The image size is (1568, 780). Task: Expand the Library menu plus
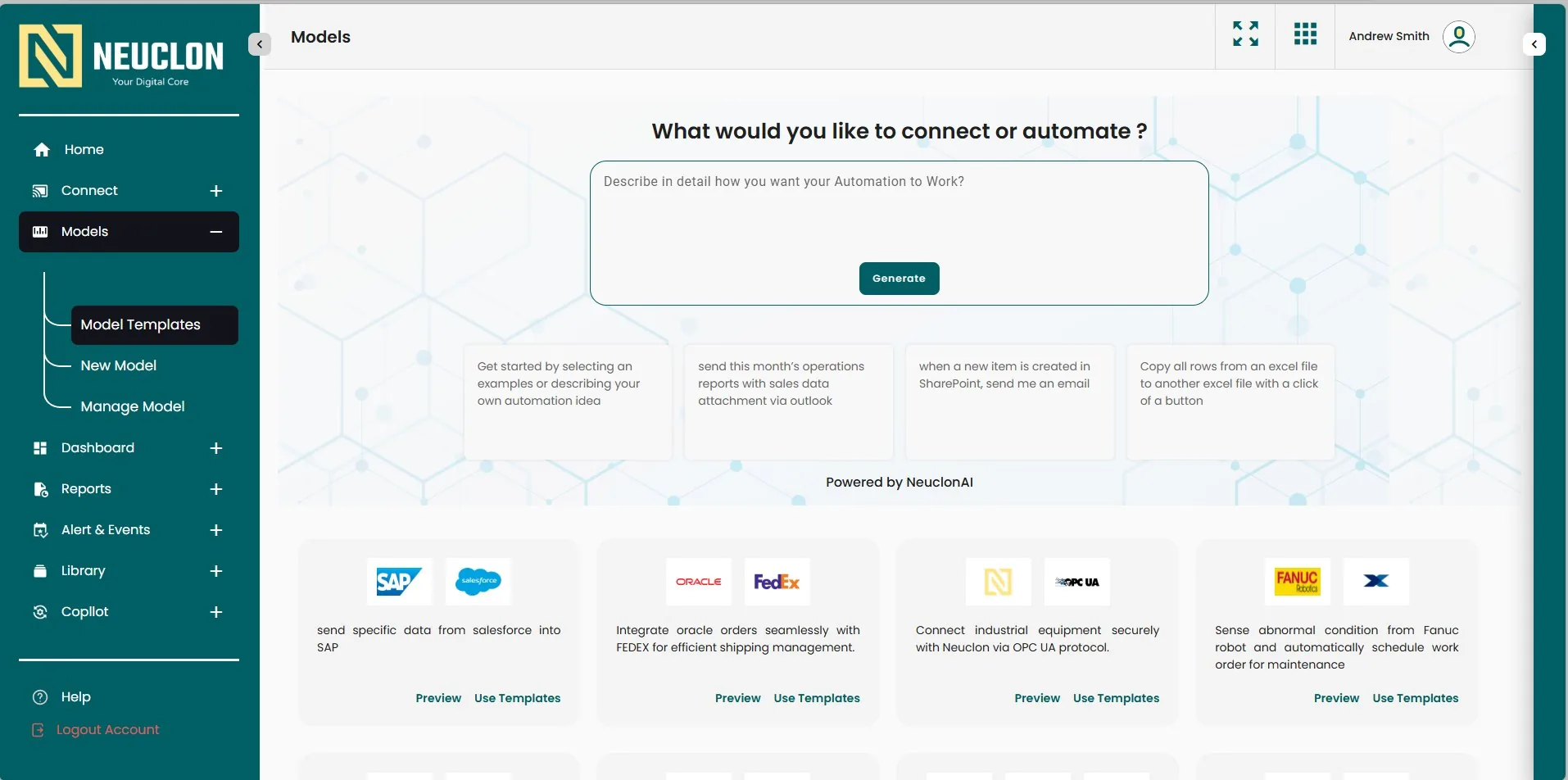click(x=216, y=571)
